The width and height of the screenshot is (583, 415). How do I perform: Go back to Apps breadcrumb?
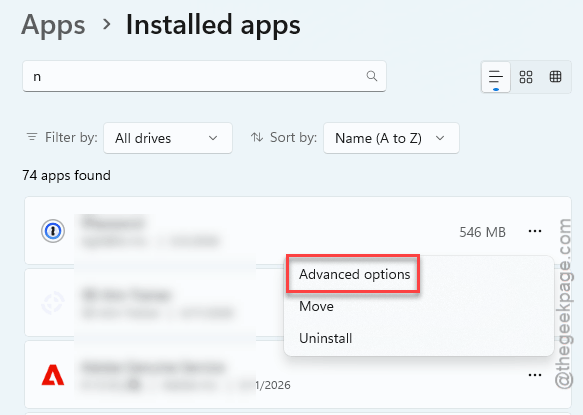[x=53, y=25]
